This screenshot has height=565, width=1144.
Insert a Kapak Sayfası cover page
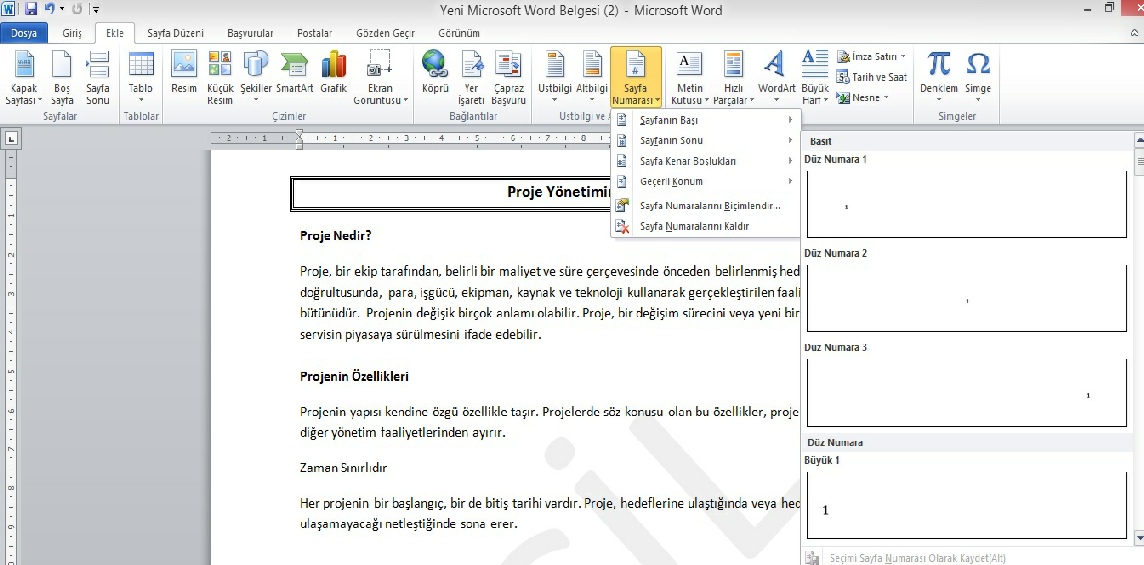point(24,78)
